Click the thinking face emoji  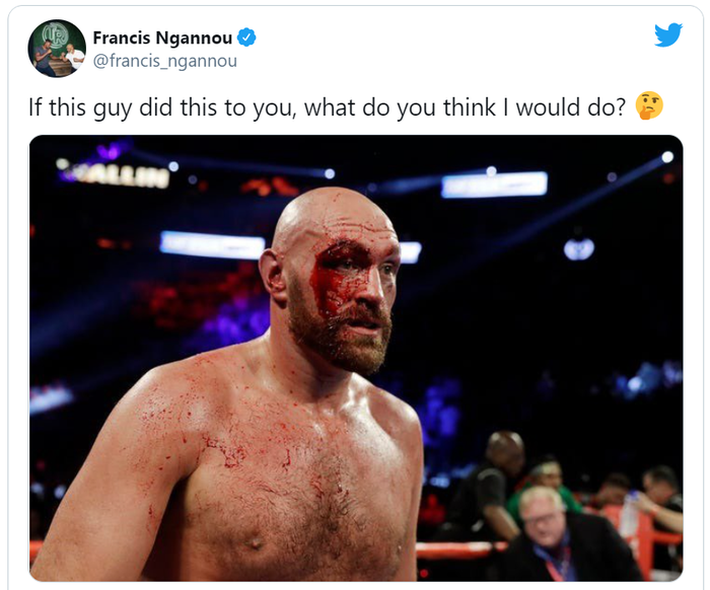650,107
